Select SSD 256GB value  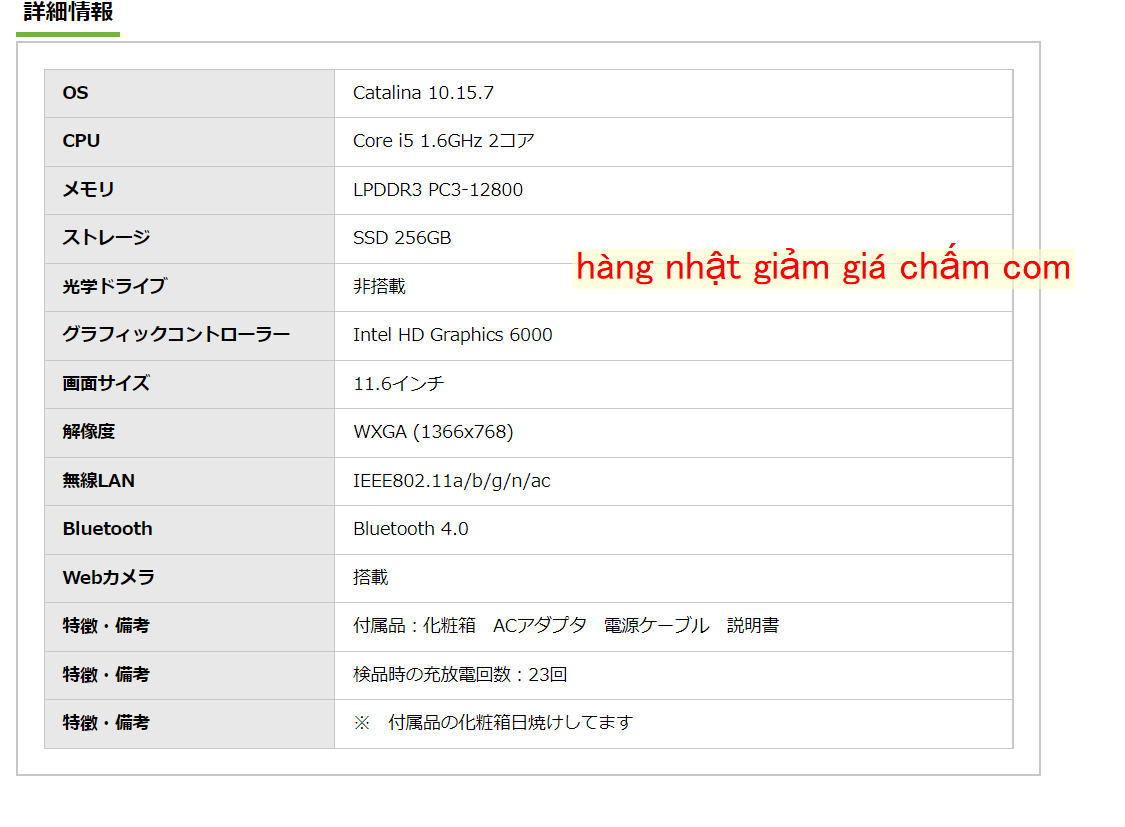pyautogui.click(x=402, y=238)
